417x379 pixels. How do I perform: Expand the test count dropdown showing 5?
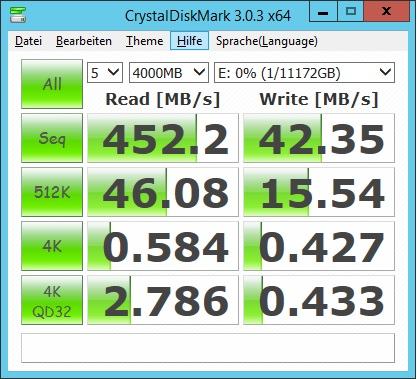[x=105, y=72]
